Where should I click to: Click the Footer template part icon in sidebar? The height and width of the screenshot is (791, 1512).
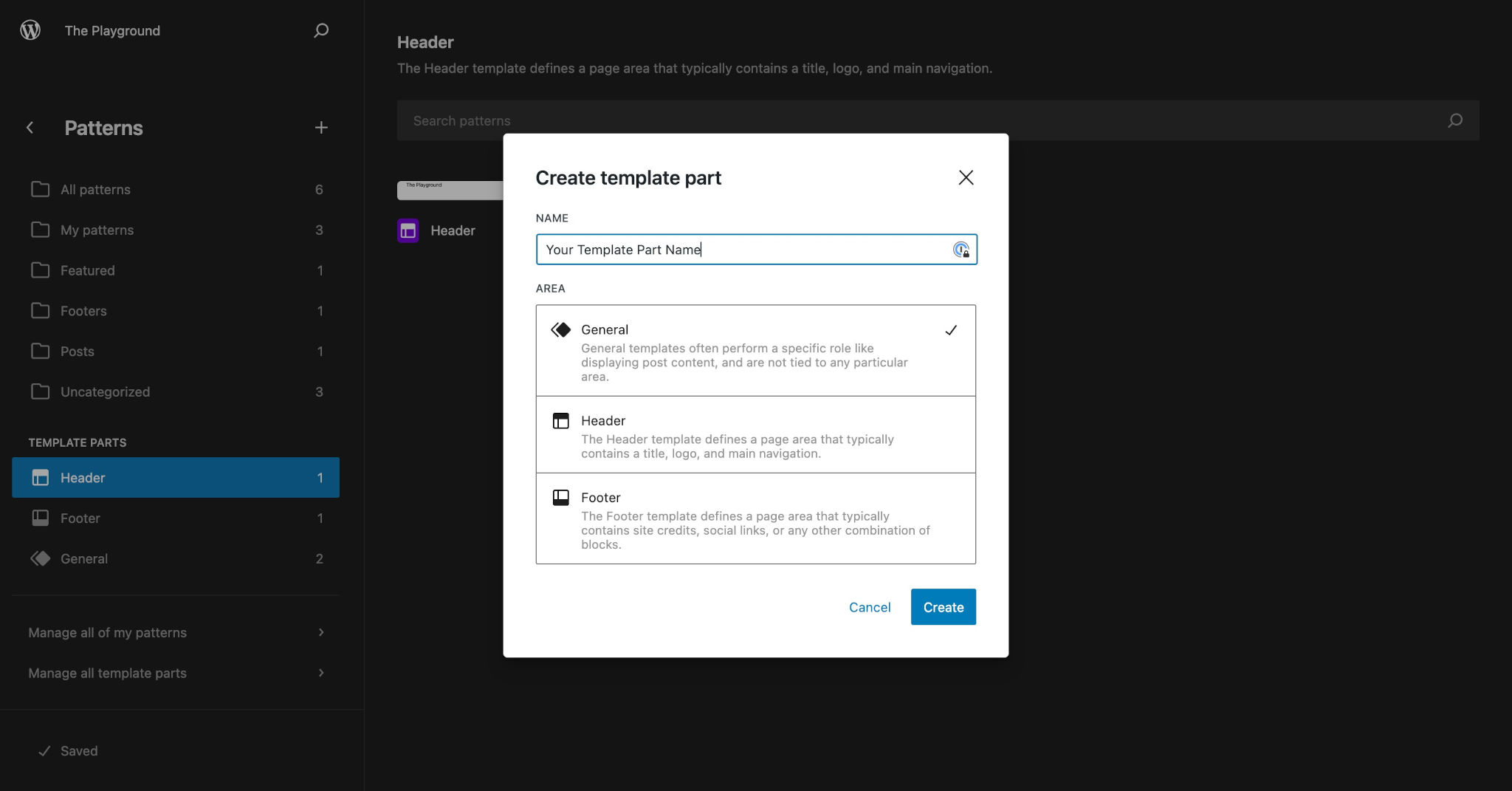pyautogui.click(x=41, y=518)
